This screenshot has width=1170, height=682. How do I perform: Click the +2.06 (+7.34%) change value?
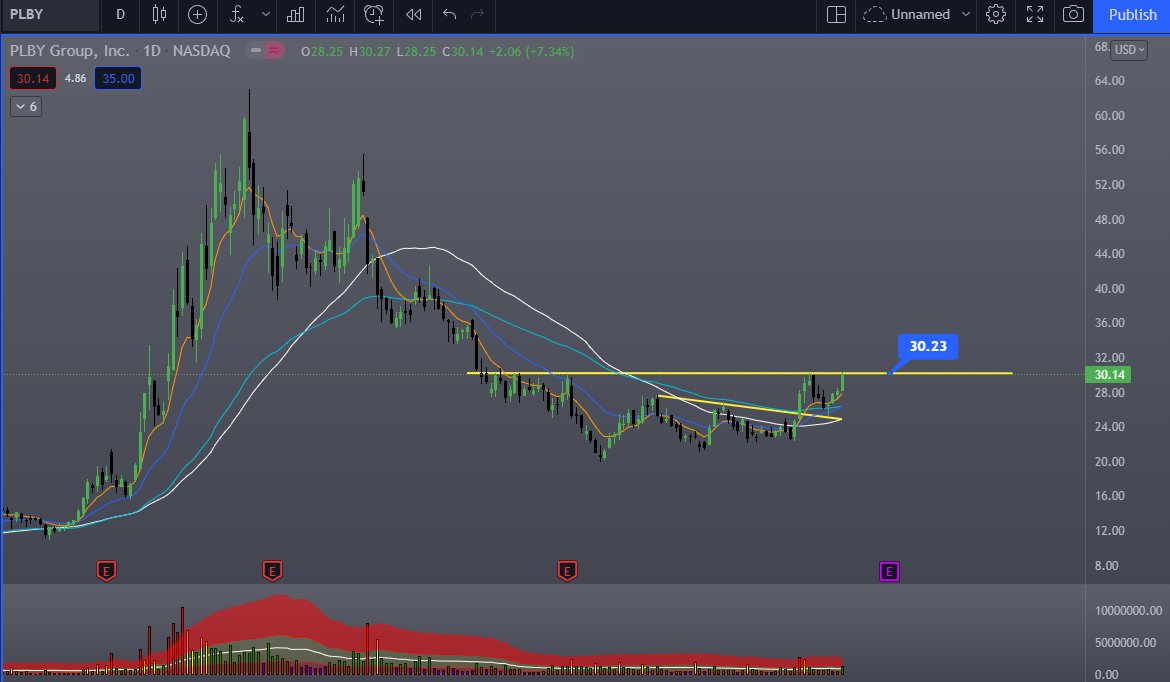[x=531, y=51]
